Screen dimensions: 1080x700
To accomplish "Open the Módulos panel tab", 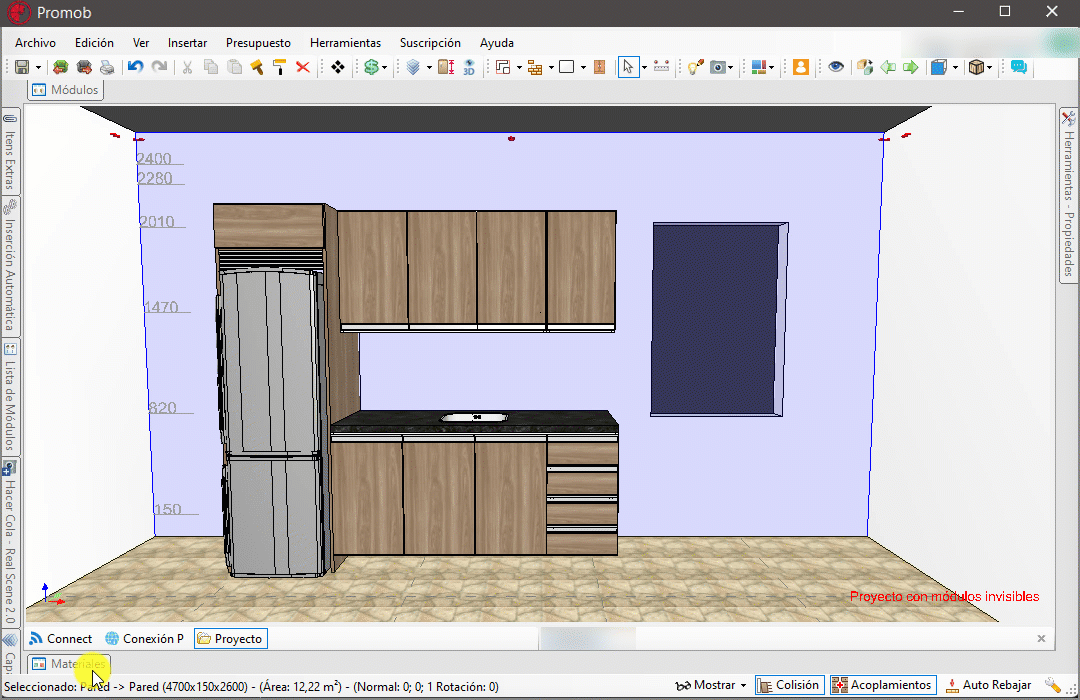I will click(x=66, y=90).
